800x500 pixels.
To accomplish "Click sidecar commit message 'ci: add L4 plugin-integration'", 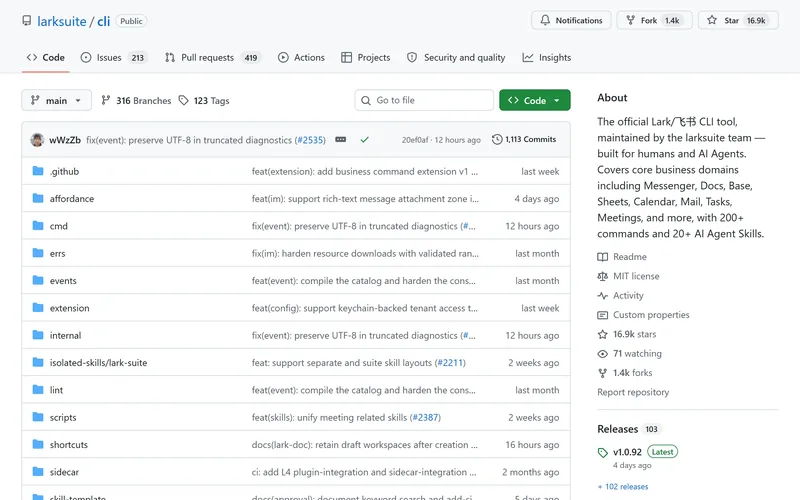I will pyautogui.click(x=364, y=472).
